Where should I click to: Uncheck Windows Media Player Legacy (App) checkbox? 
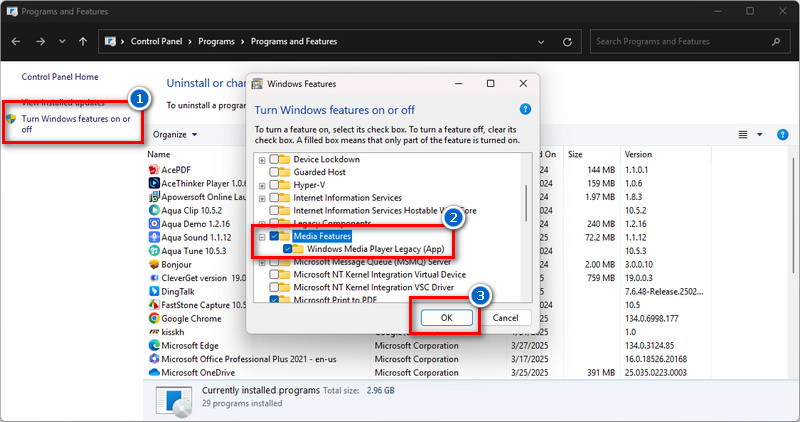coord(288,249)
